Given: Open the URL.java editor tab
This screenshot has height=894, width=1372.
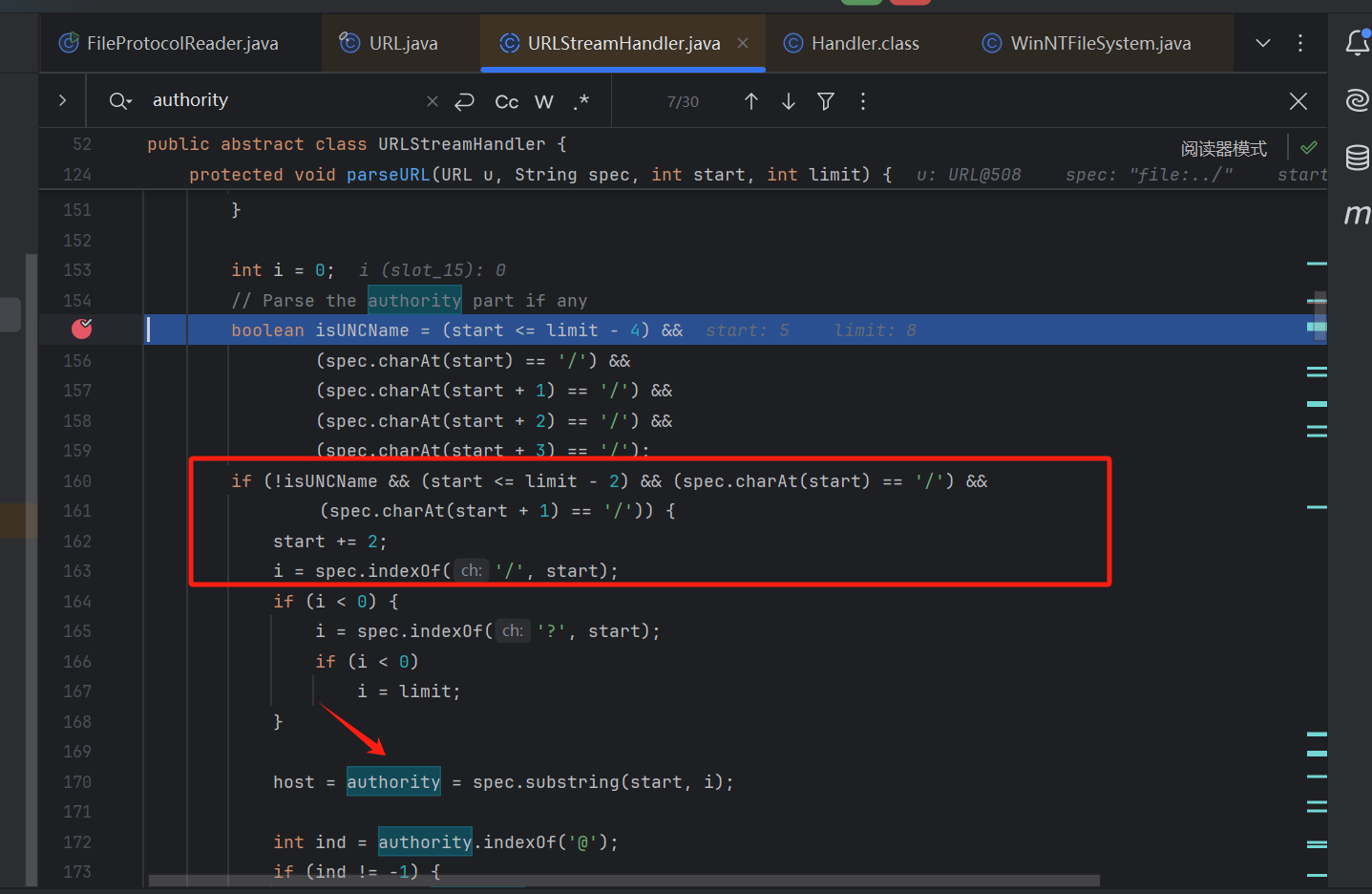Looking at the screenshot, I should tap(390, 43).
